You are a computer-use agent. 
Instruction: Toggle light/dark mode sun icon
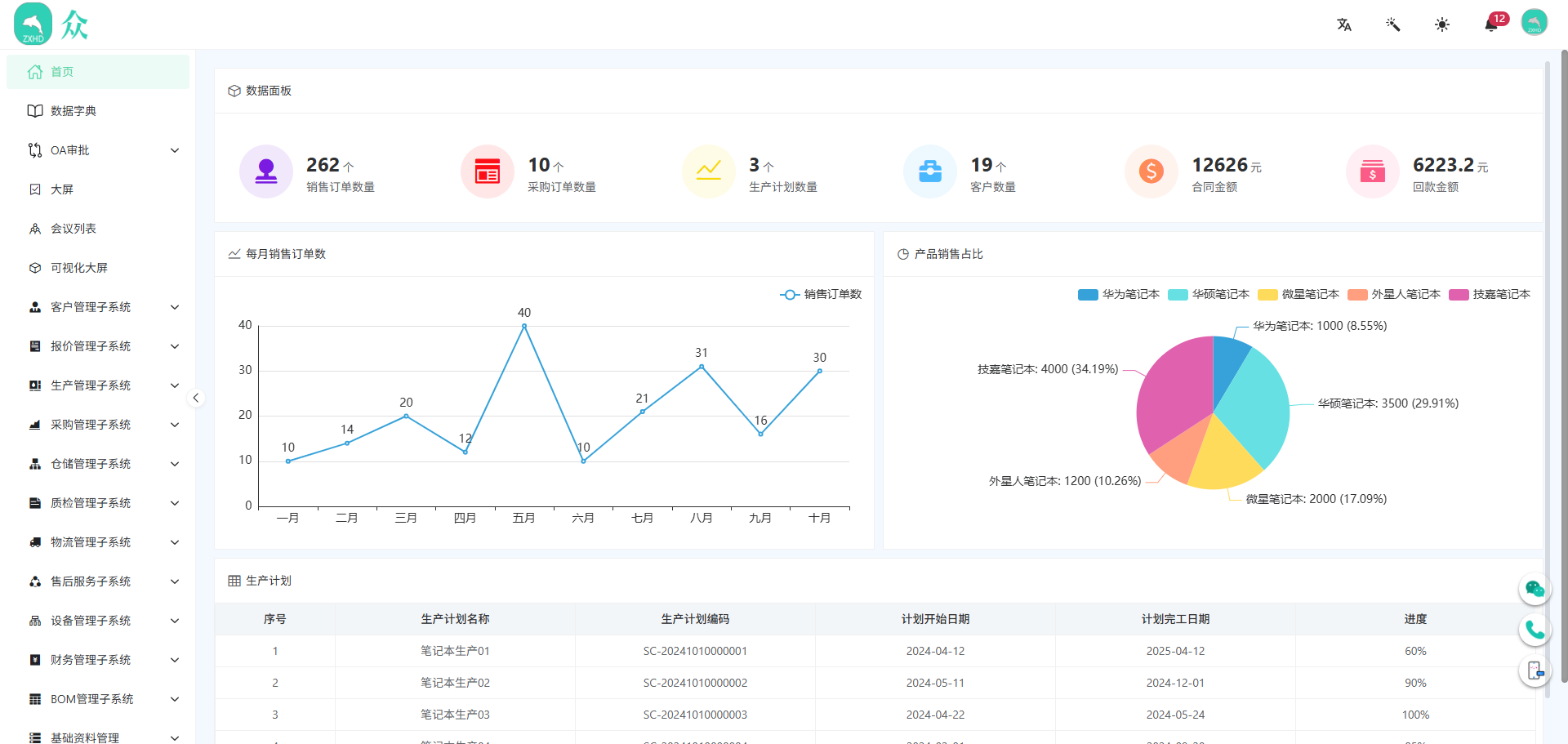(1442, 25)
